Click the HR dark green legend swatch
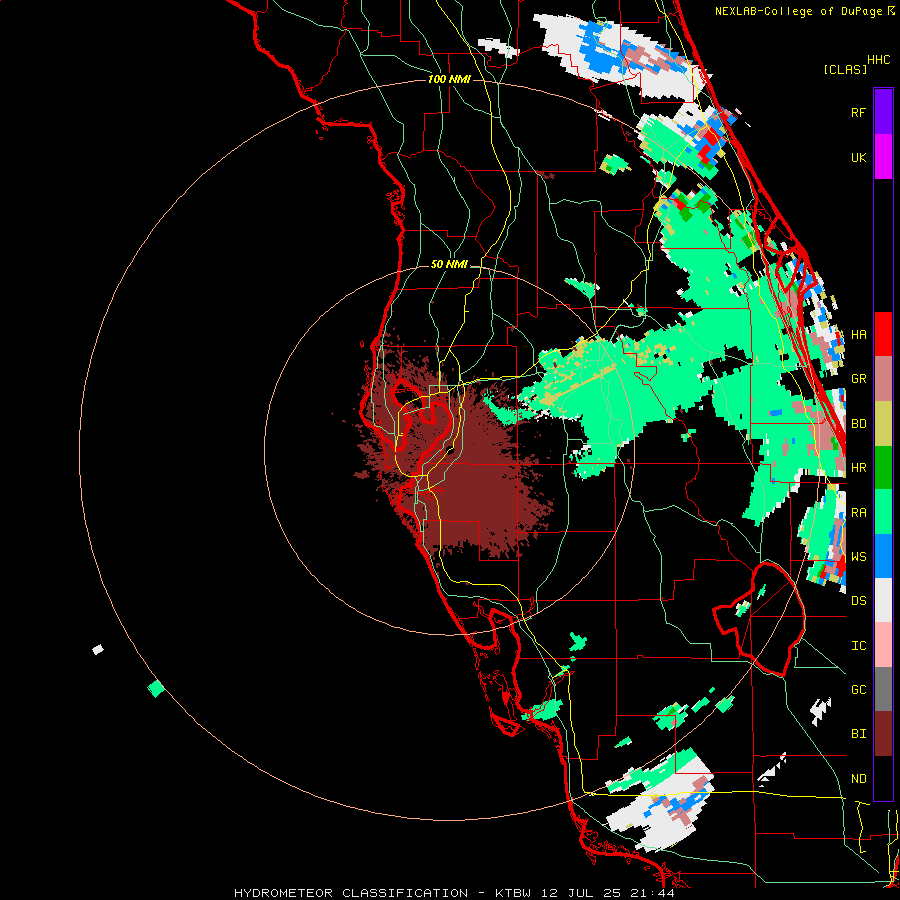The width and height of the screenshot is (900, 900). click(x=883, y=468)
